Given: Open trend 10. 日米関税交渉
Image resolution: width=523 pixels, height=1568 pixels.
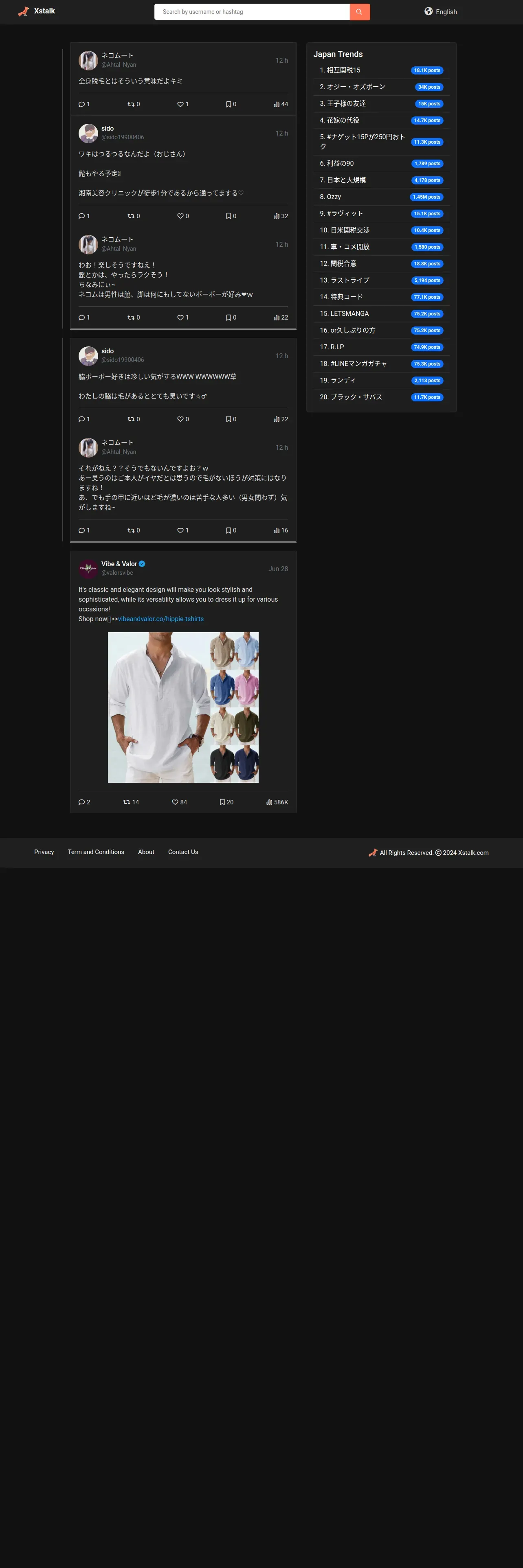Looking at the screenshot, I should click(345, 230).
